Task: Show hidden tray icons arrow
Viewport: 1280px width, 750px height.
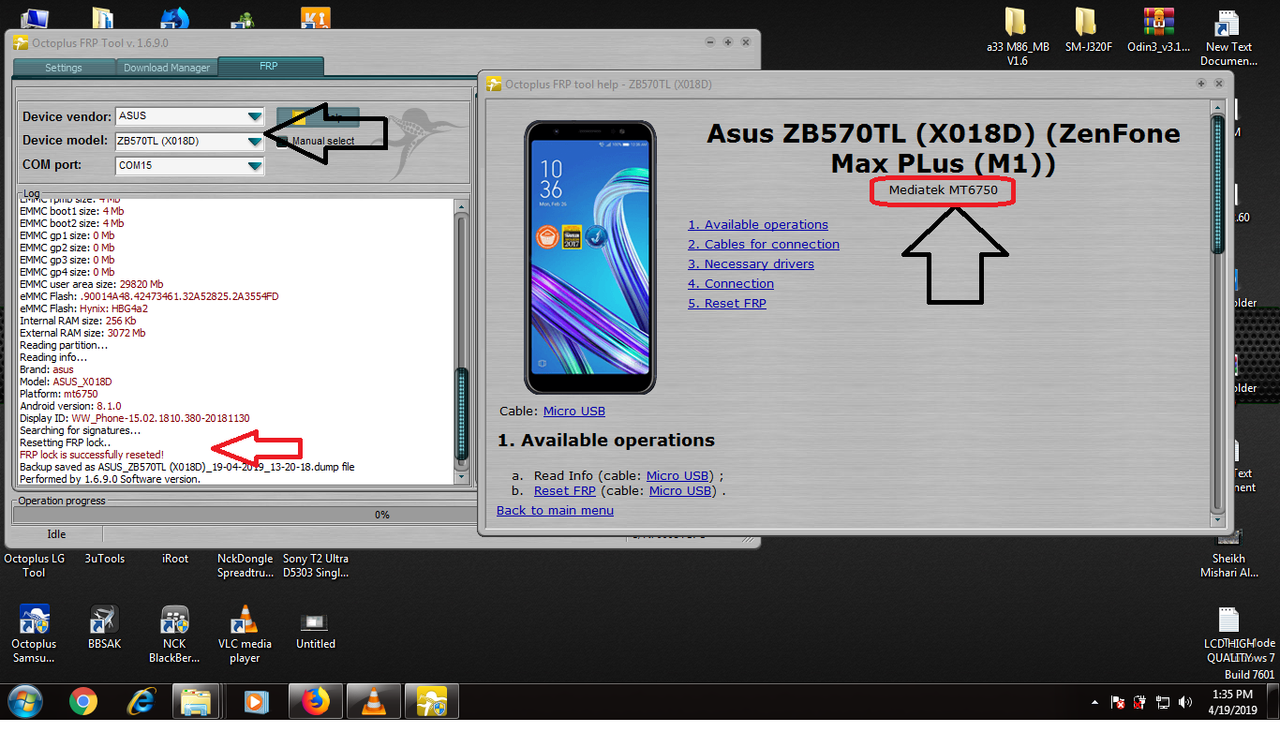Action: pos(1095,702)
